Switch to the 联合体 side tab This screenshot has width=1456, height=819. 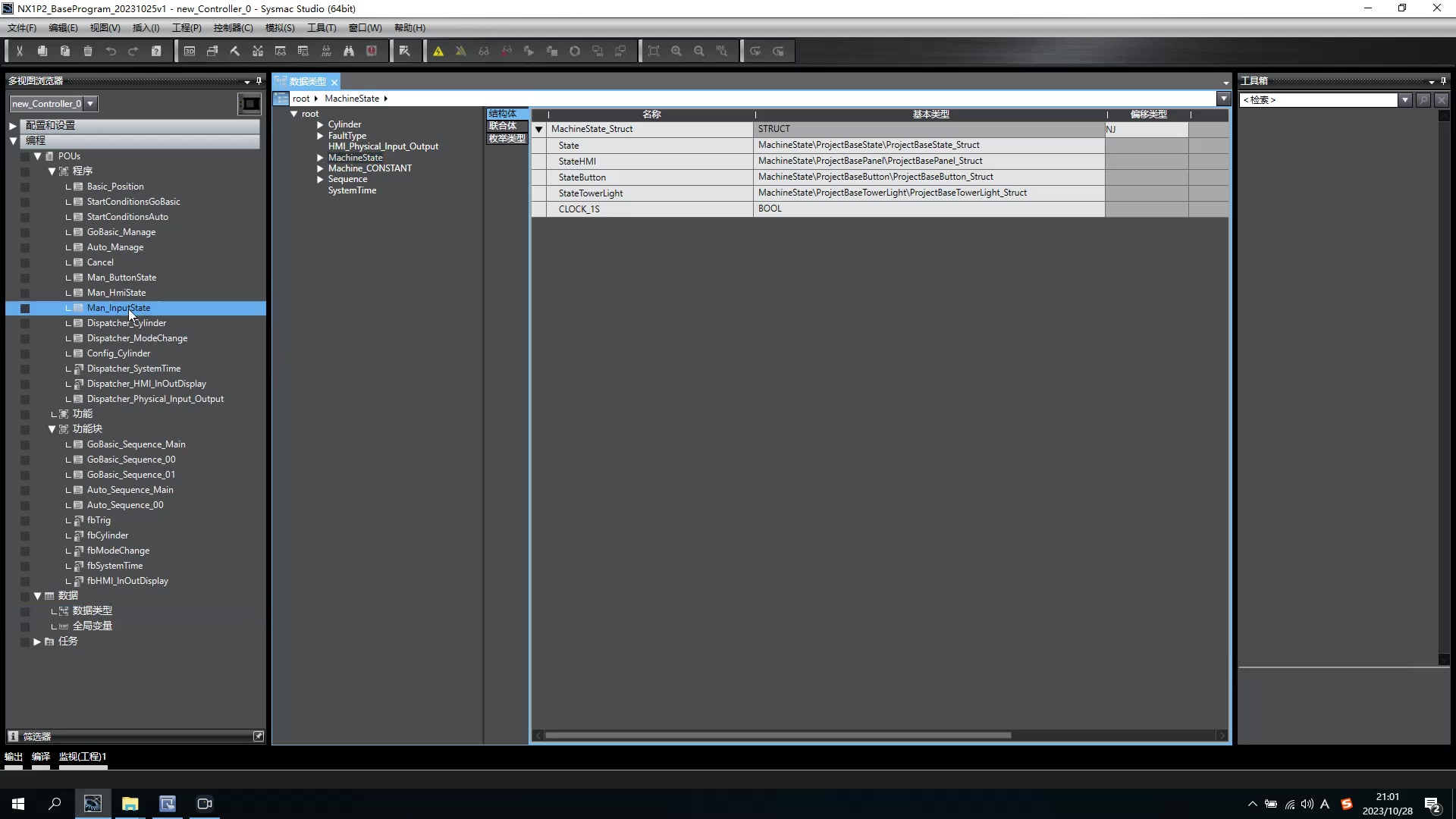504,126
